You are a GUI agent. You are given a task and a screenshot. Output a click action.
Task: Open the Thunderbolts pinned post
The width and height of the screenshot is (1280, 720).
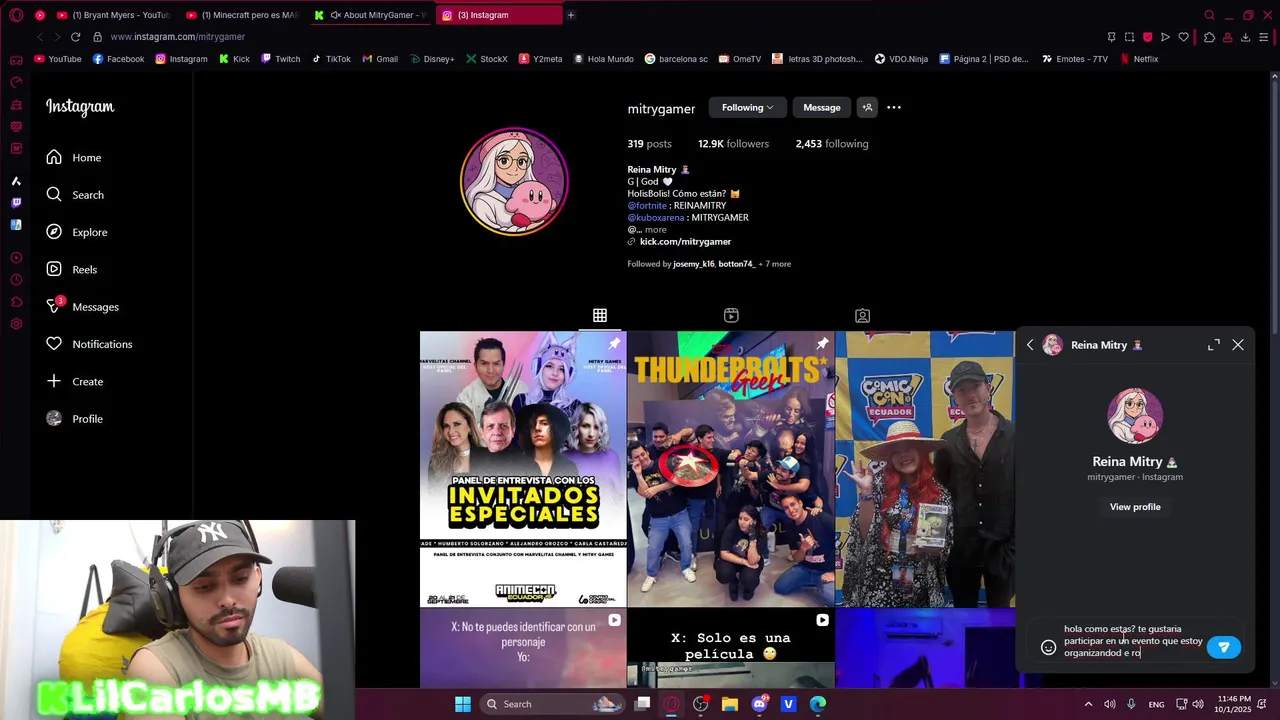click(731, 469)
